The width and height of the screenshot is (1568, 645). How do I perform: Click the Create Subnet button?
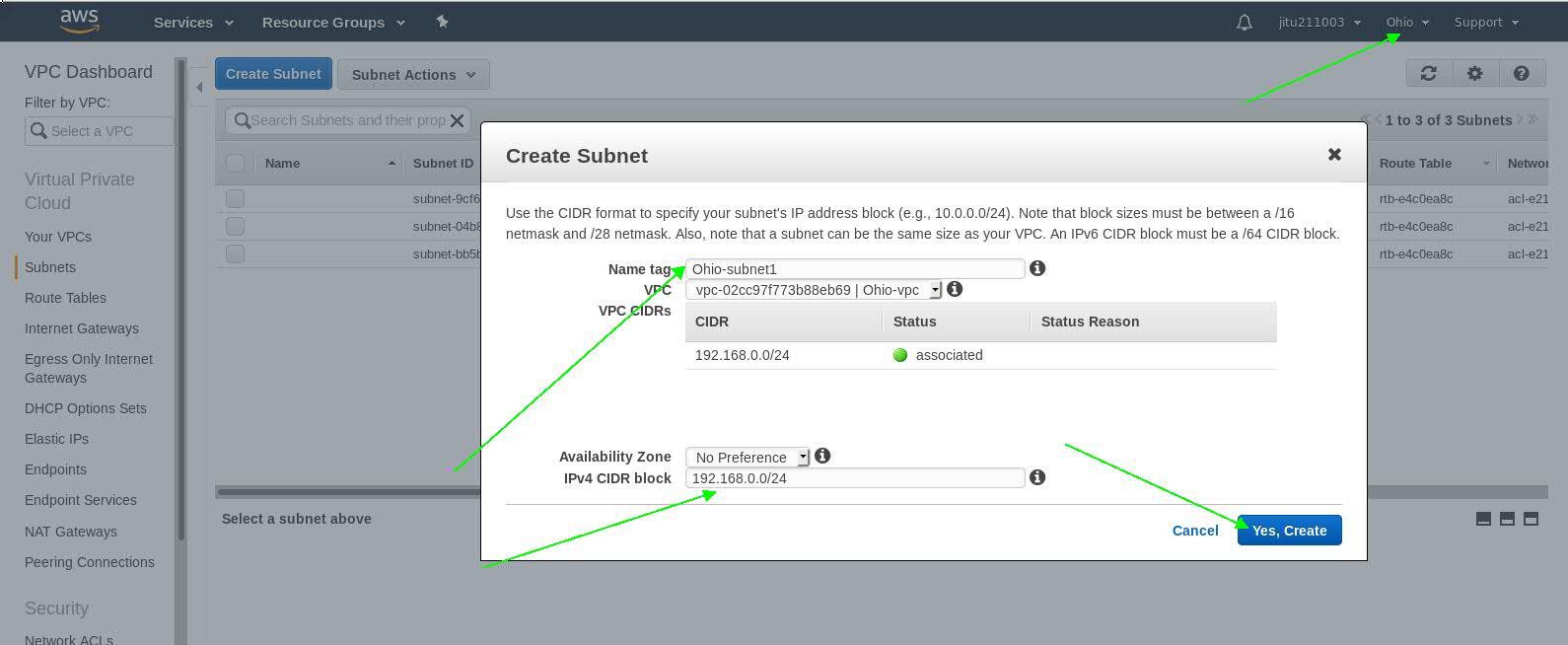(x=273, y=74)
